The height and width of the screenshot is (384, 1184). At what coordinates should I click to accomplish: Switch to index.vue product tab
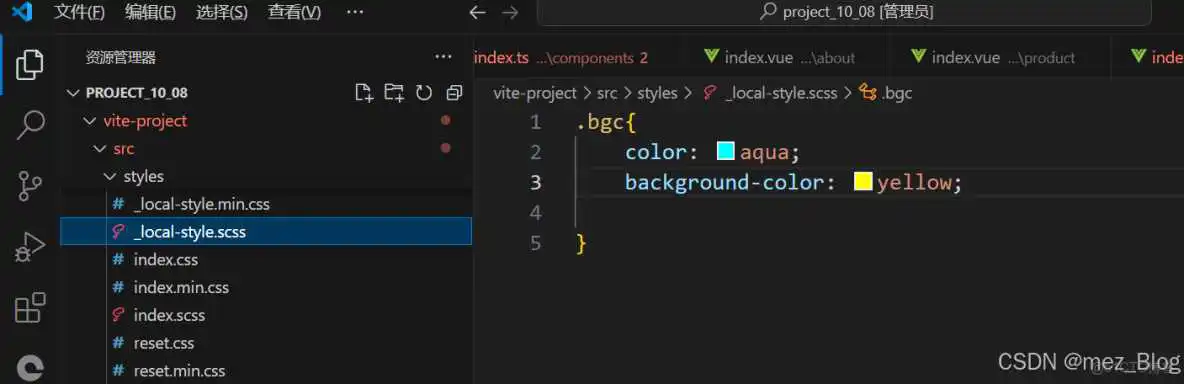(x=997, y=58)
